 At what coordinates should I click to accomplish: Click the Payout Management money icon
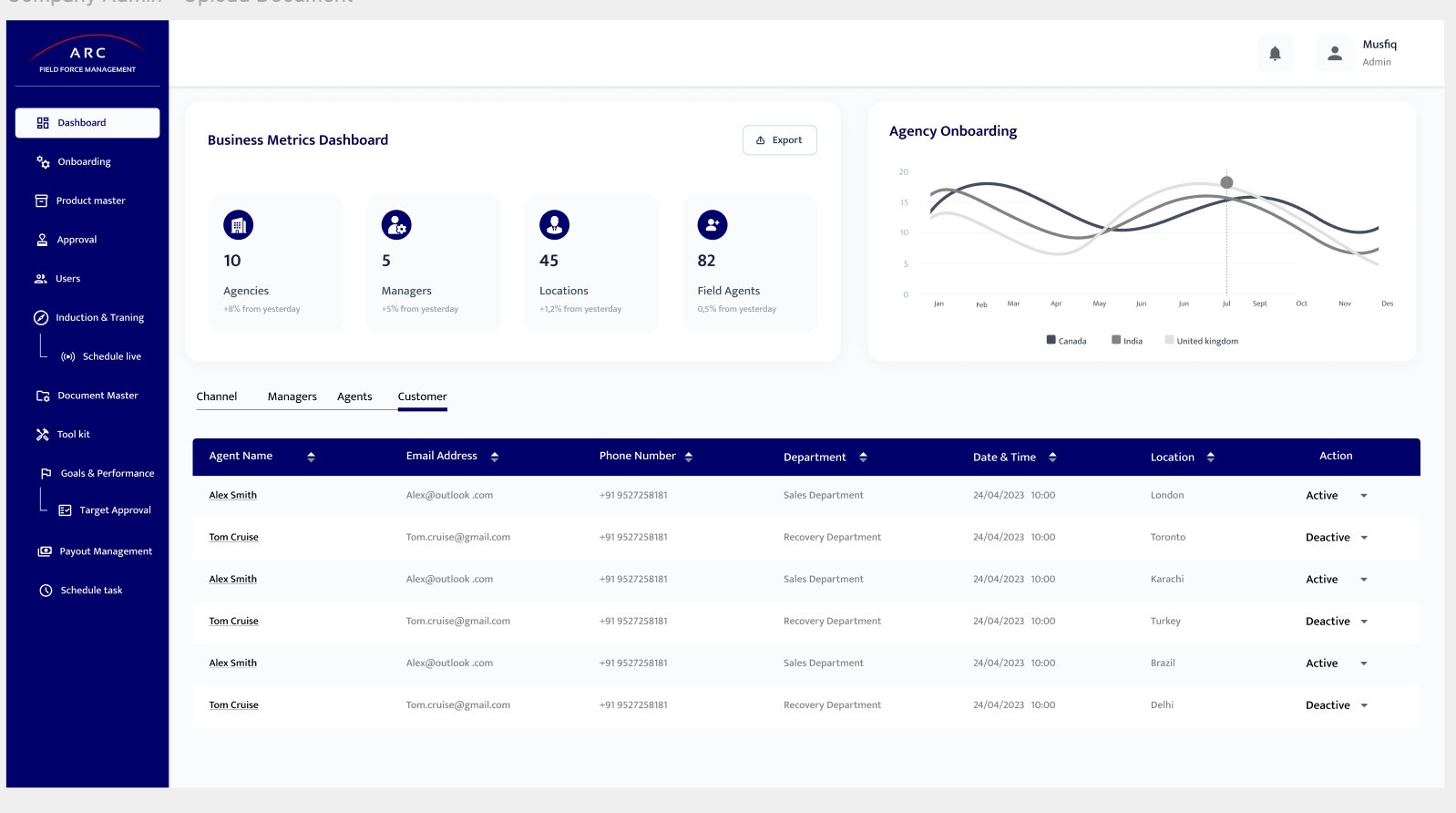tap(45, 551)
